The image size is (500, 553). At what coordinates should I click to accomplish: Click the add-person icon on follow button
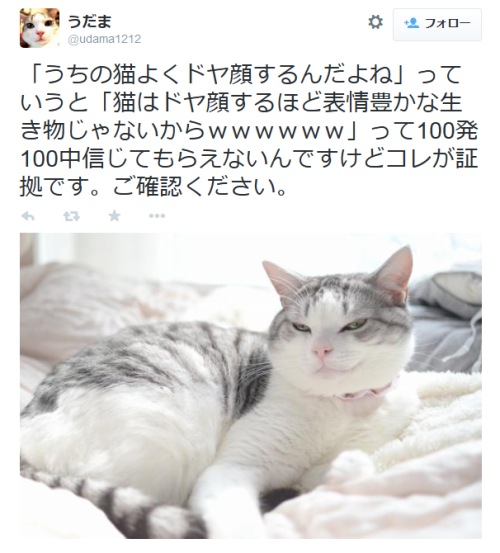(411, 23)
